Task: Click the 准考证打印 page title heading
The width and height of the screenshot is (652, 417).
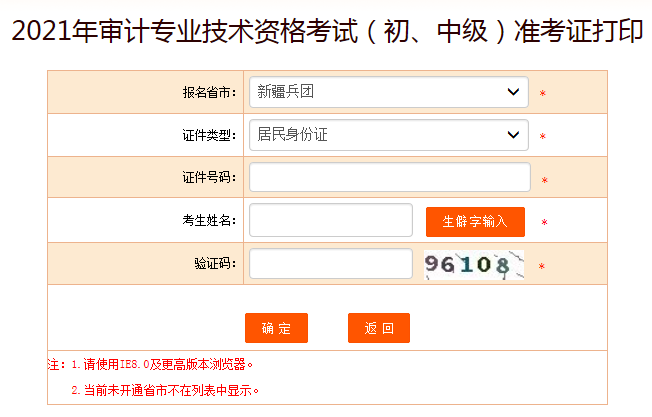Action: (x=326, y=31)
